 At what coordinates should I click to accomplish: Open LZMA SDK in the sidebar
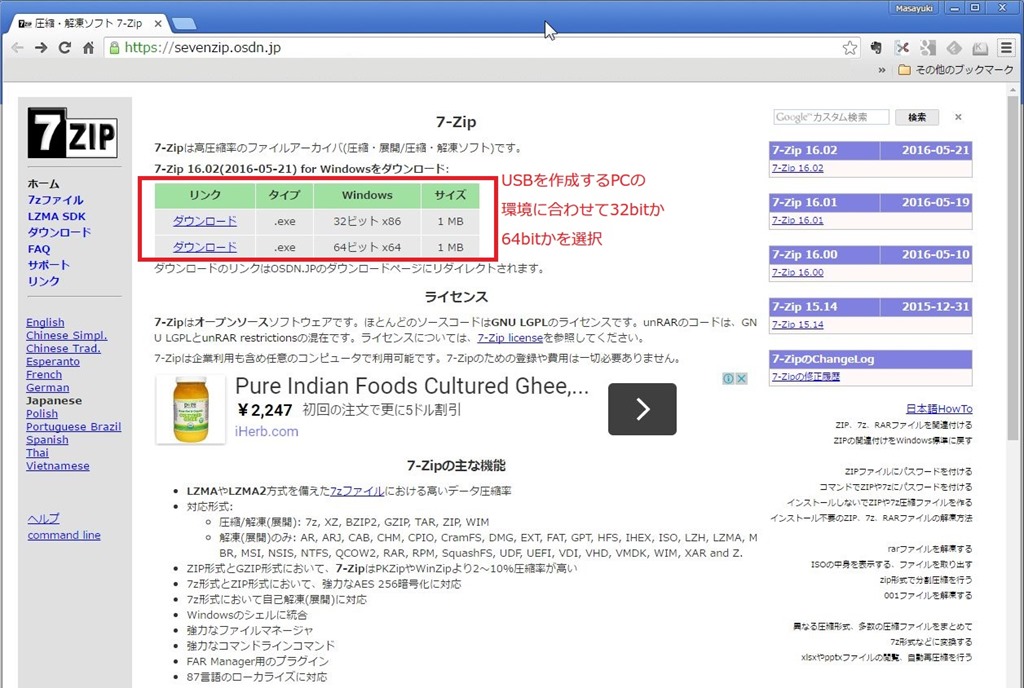pyautogui.click(x=57, y=217)
